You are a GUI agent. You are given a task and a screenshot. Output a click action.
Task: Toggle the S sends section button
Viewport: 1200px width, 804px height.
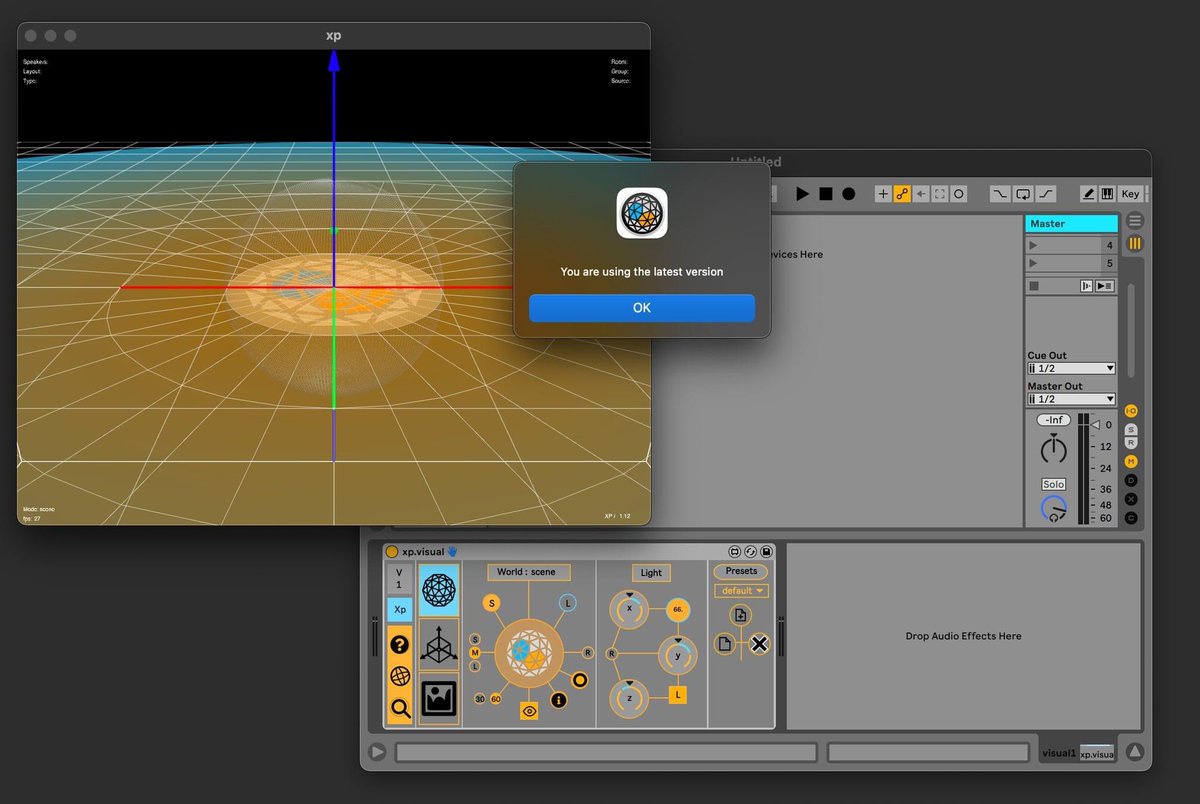pyautogui.click(x=1131, y=430)
